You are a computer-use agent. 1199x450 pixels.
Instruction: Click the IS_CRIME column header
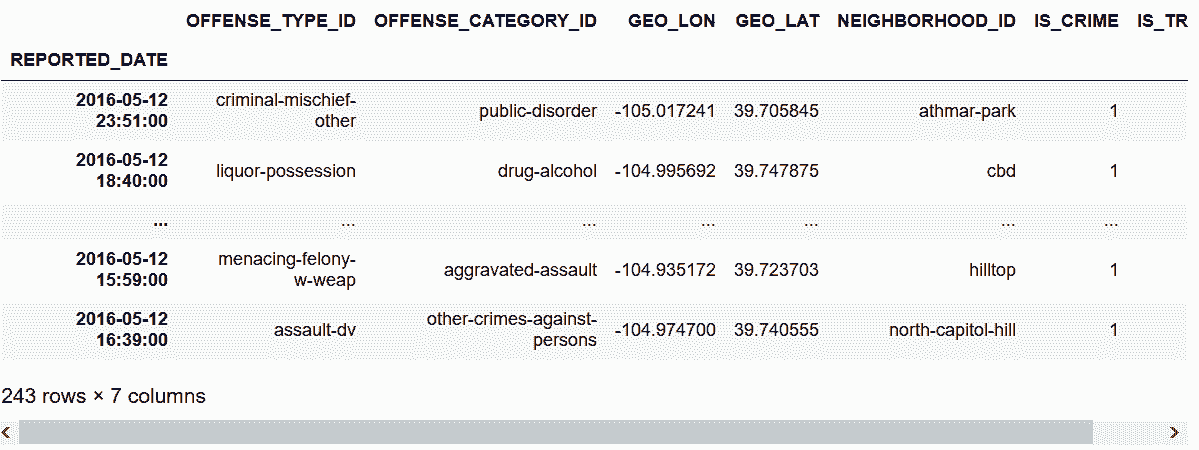[1076, 21]
